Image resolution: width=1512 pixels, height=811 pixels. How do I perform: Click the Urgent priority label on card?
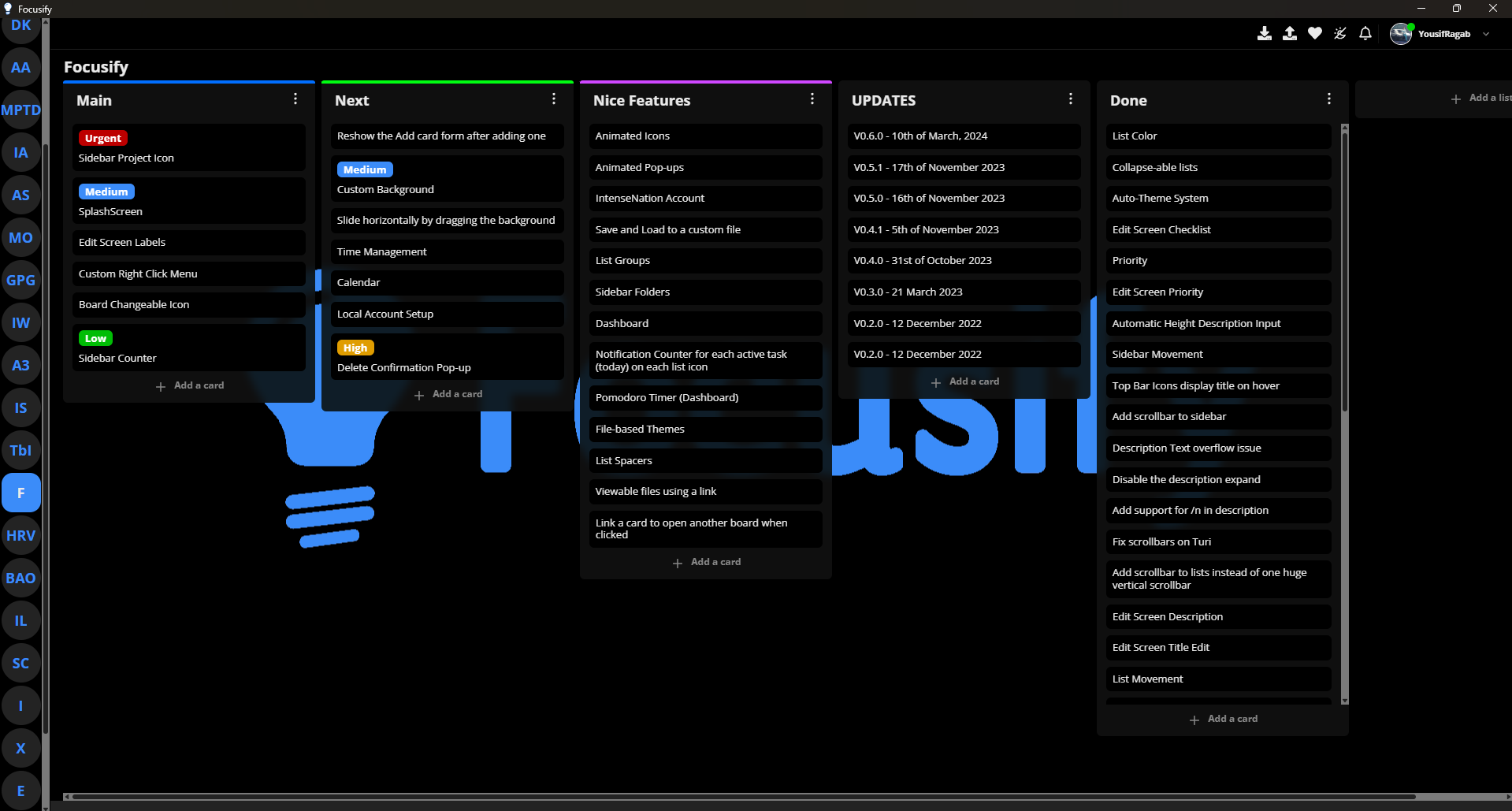pos(103,138)
